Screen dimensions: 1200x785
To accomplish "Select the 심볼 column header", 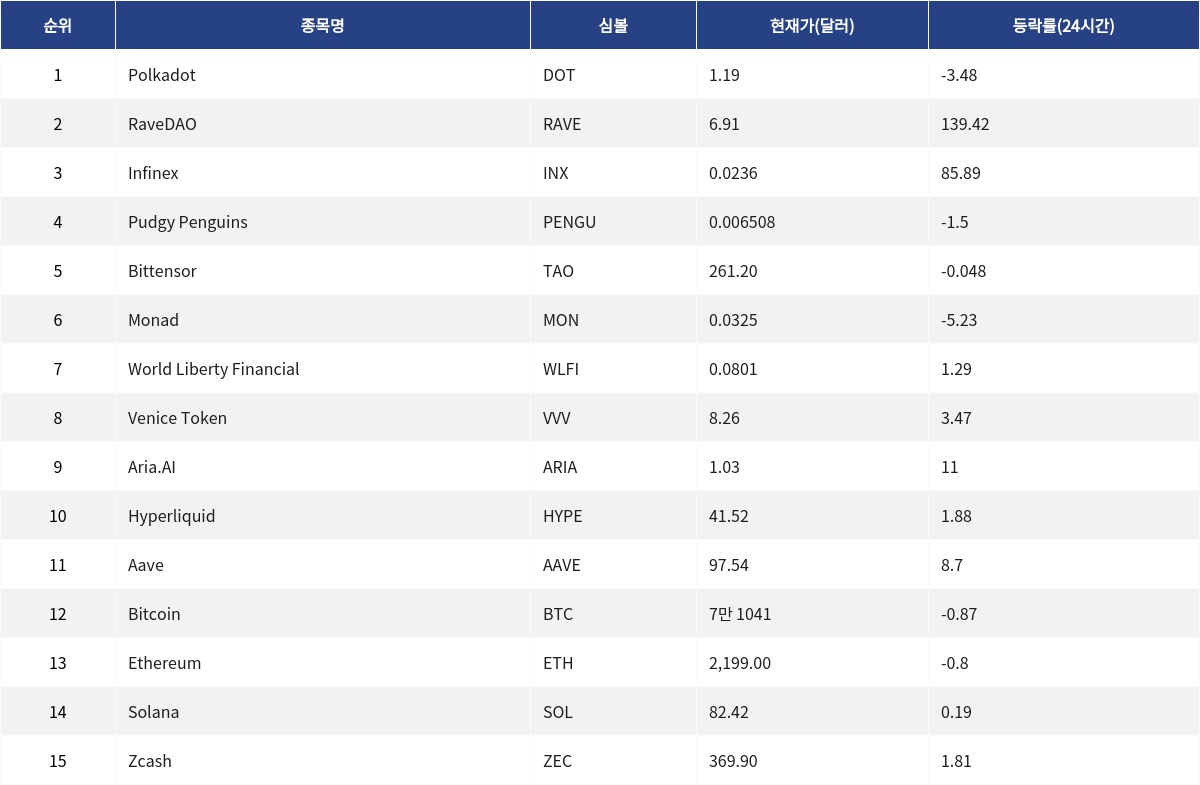I will (x=613, y=26).
